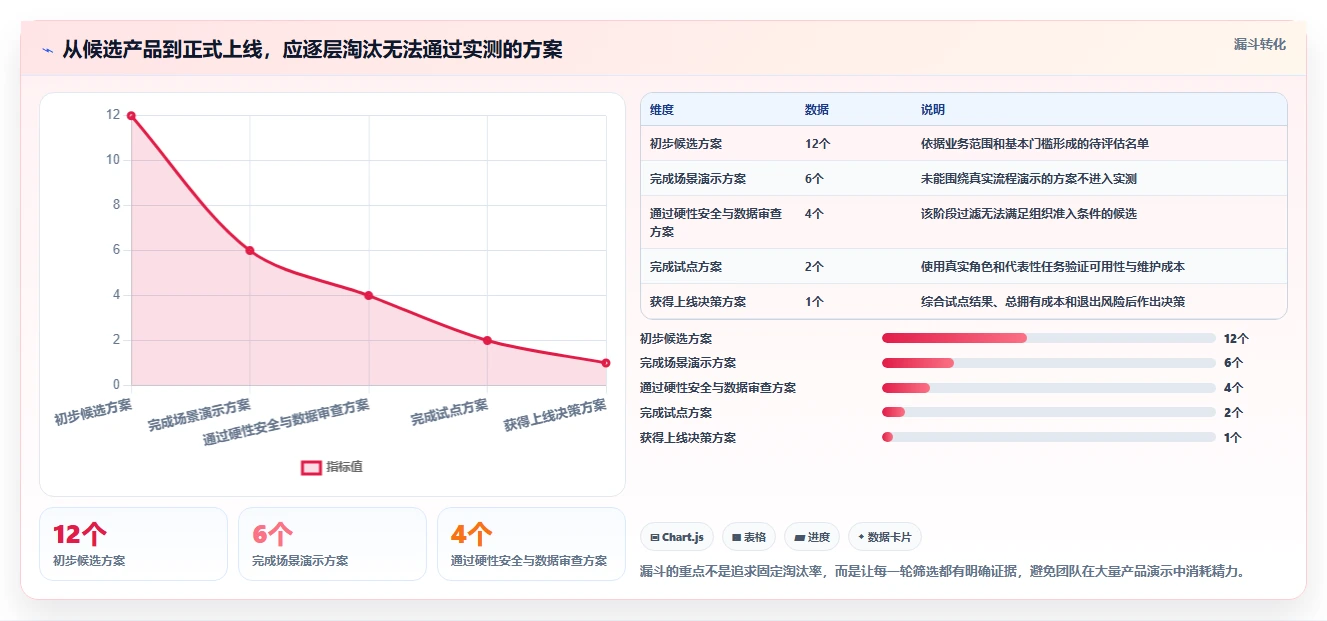Viewport: 1327px width, 621px height.
Task: Click the 12个 value beside the top progress bar
Action: [1236, 339]
